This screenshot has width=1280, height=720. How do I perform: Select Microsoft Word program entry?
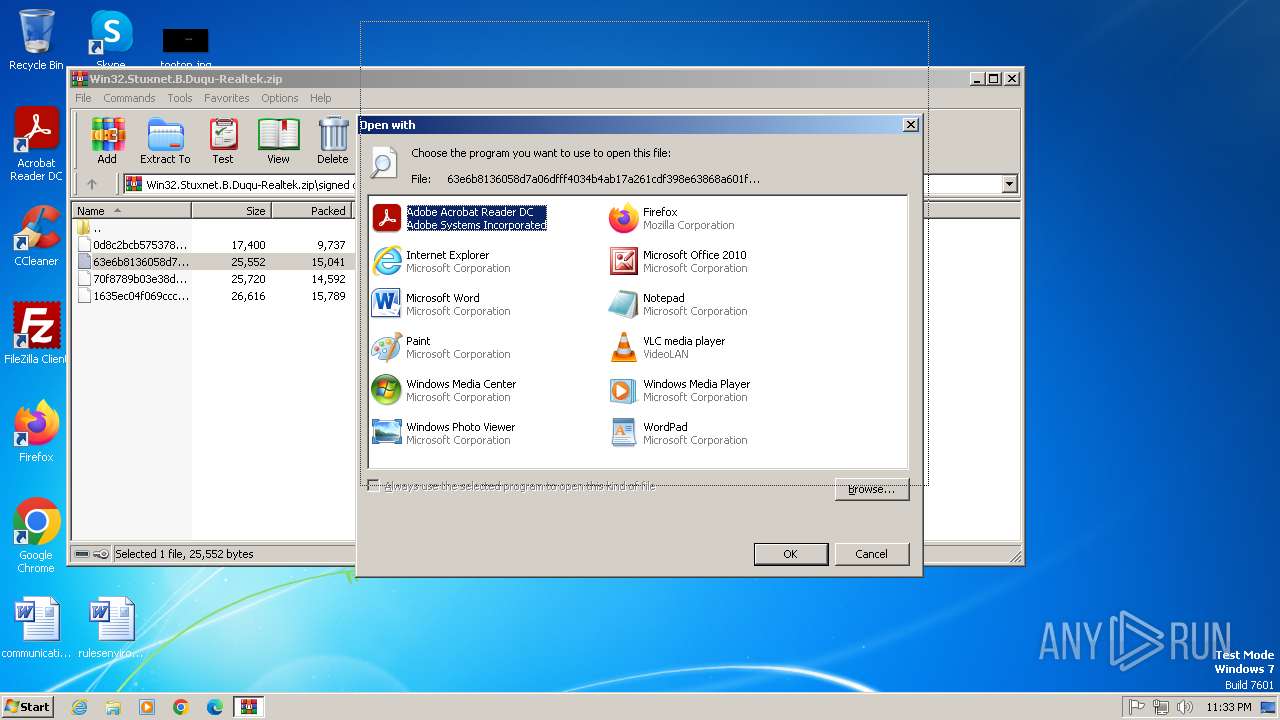441,304
